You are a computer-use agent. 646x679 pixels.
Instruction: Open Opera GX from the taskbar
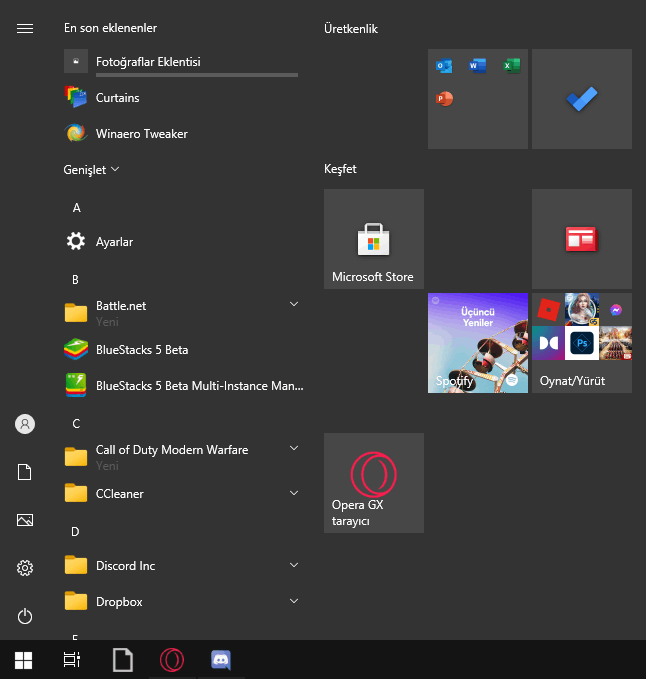pos(172,660)
